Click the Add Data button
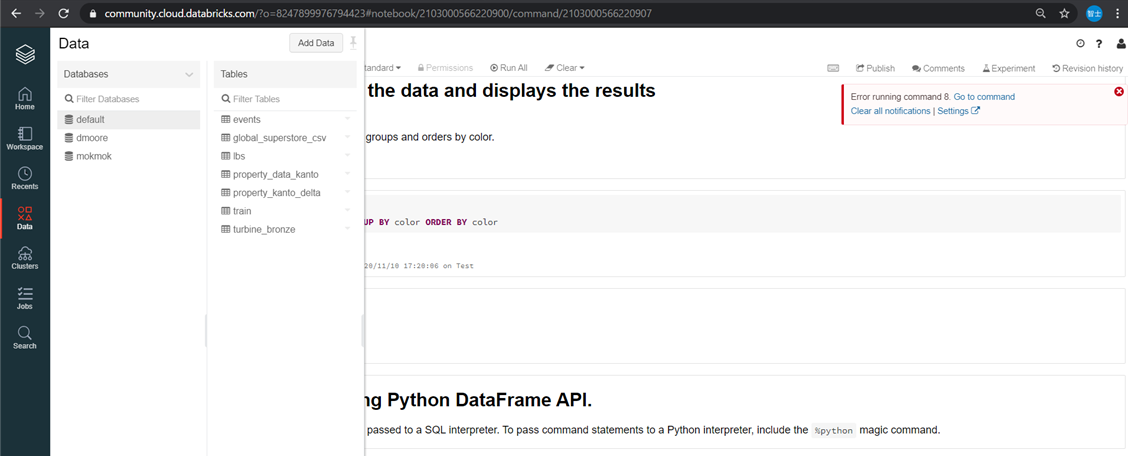This screenshot has height=456, width=1128. point(316,42)
